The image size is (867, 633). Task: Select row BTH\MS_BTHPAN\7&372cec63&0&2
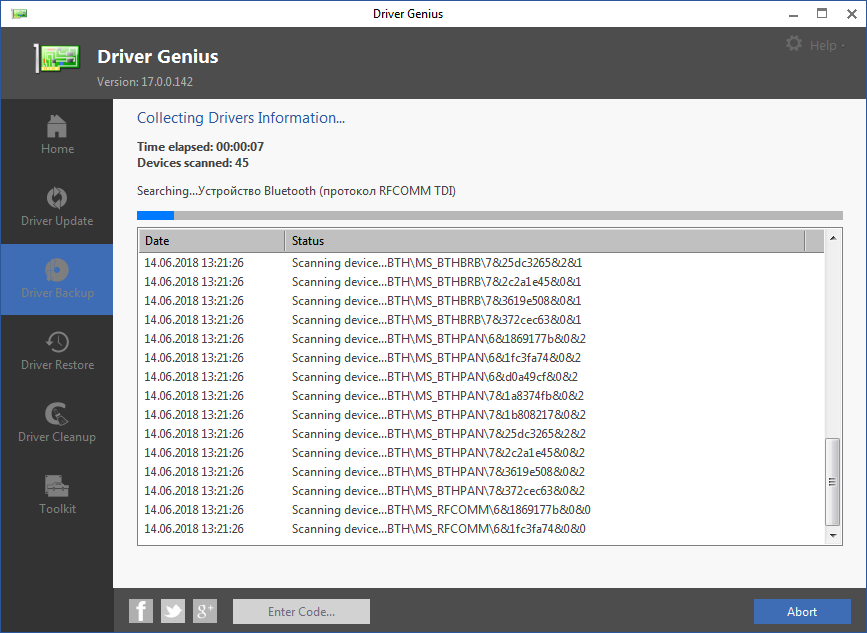pyautogui.click(x=481, y=490)
